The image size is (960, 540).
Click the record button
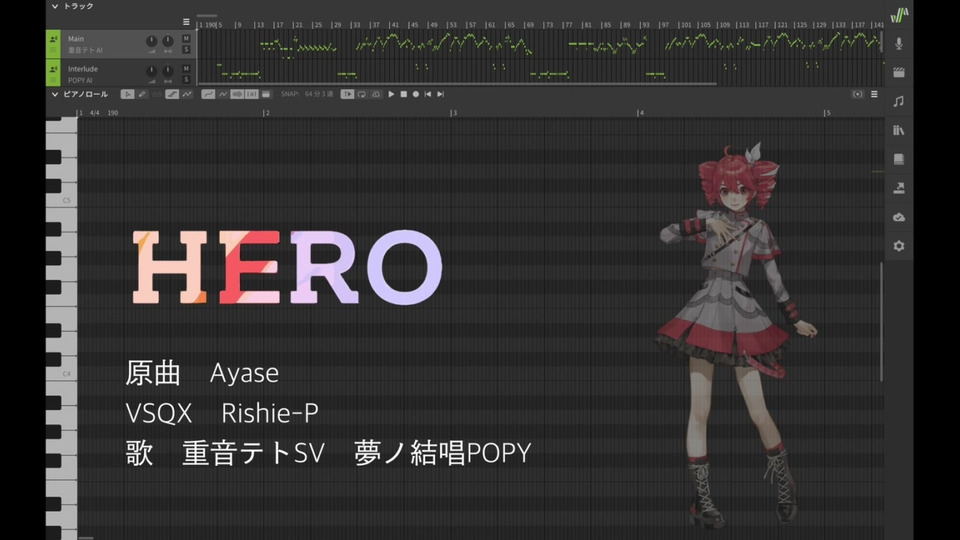pos(416,94)
